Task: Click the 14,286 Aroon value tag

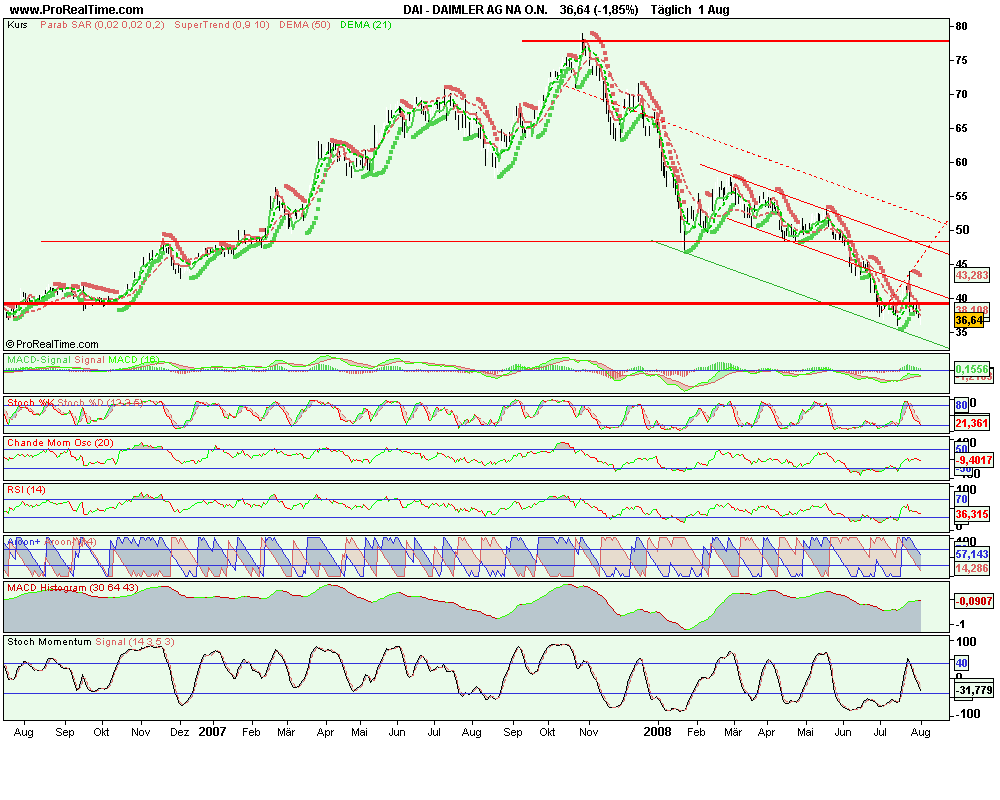Action: 972,568
